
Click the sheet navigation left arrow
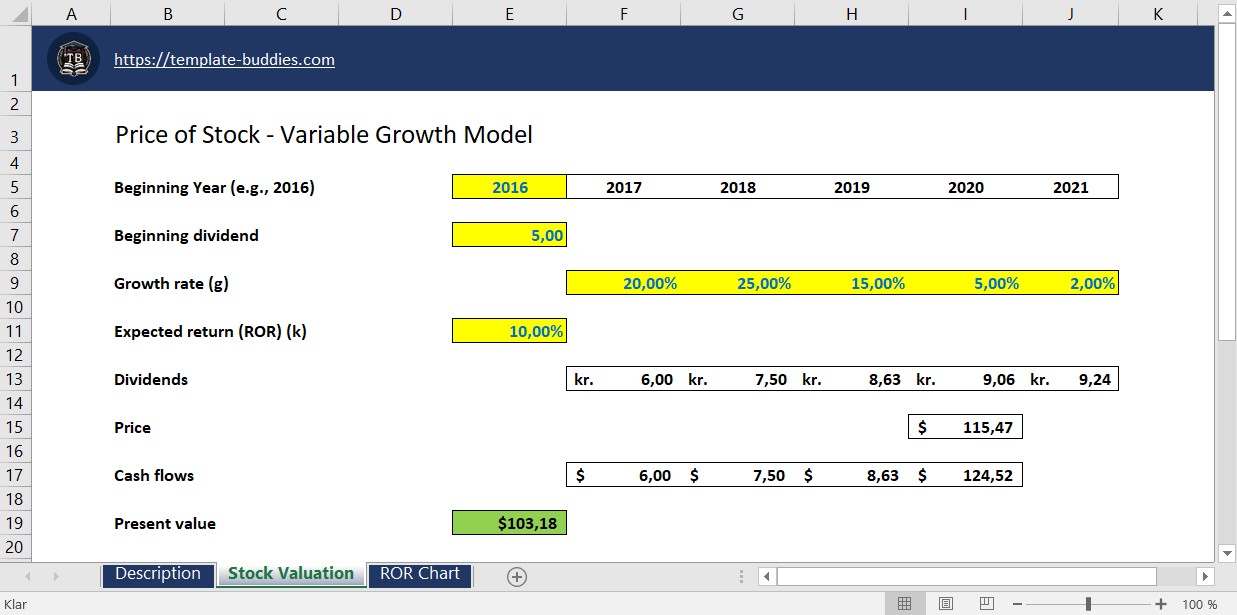(x=27, y=576)
